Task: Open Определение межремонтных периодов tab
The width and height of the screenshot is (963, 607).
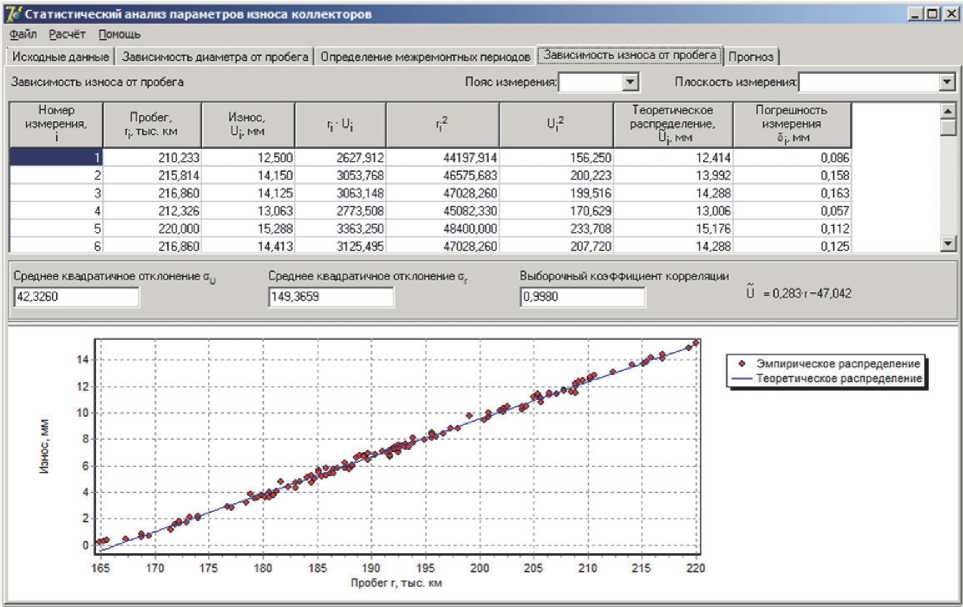Action: pos(425,56)
